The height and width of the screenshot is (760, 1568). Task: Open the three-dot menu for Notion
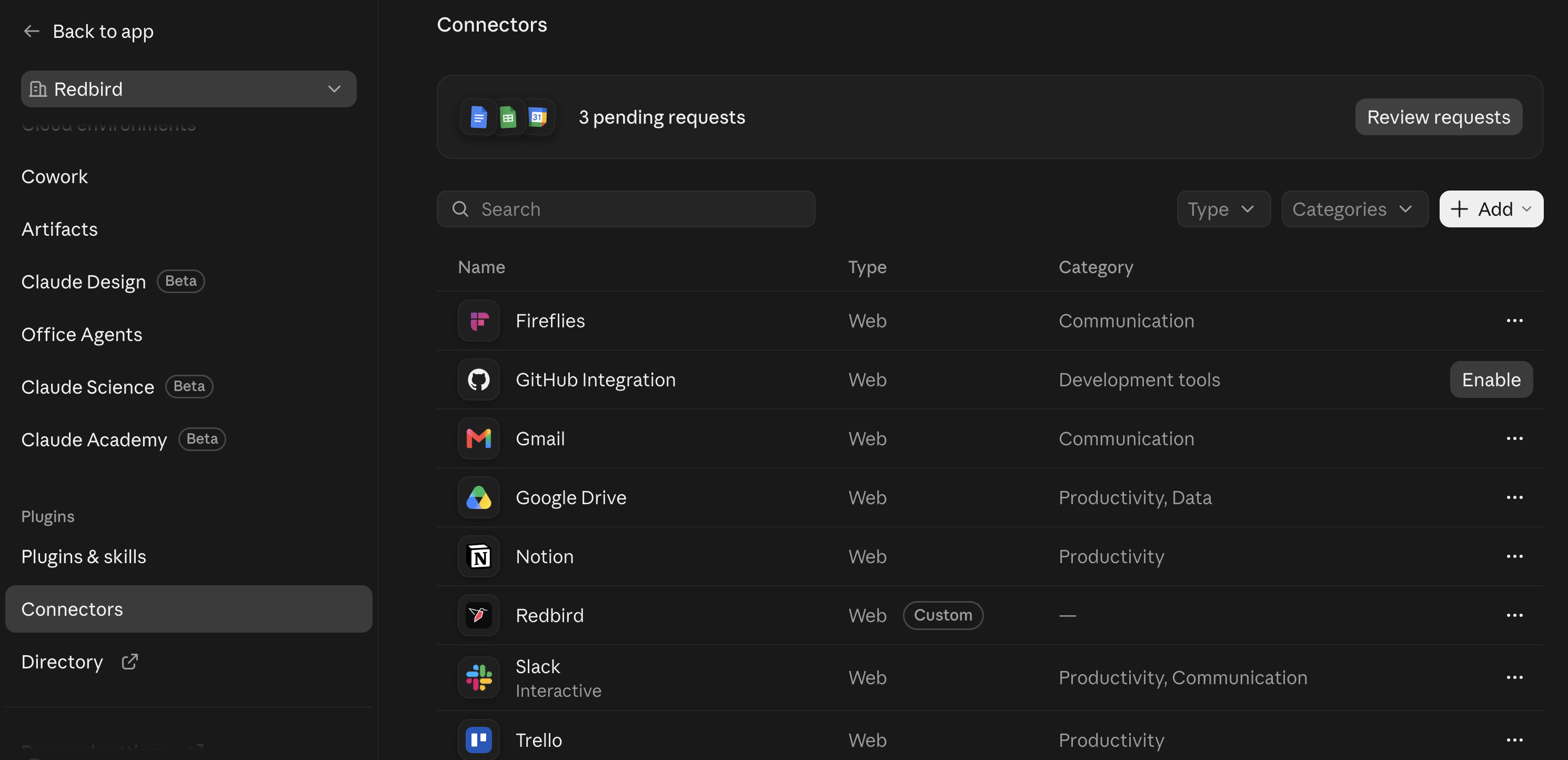pyautogui.click(x=1514, y=557)
